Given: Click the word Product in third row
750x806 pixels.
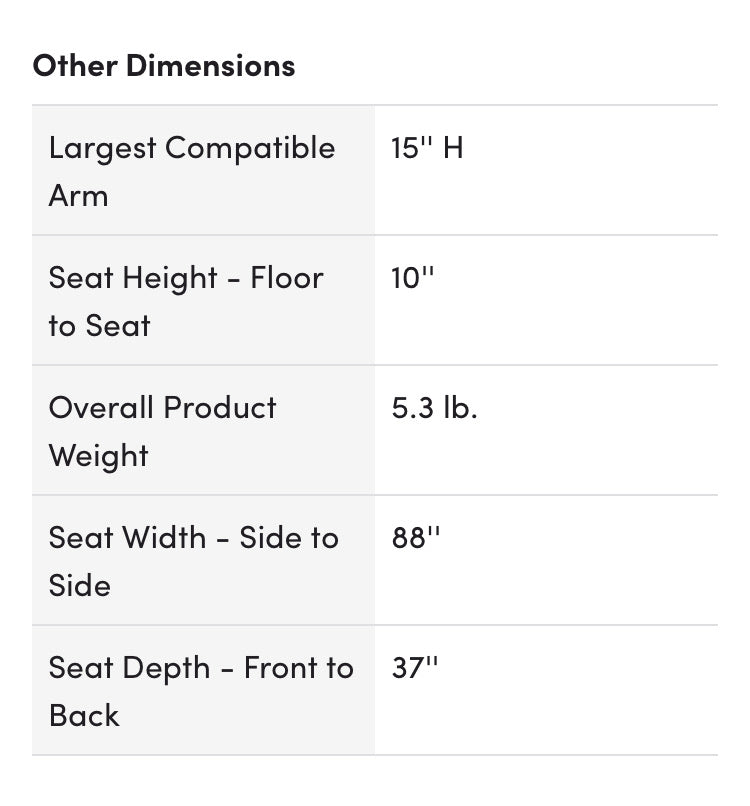Looking at the screenshot, I should (220, 408).
